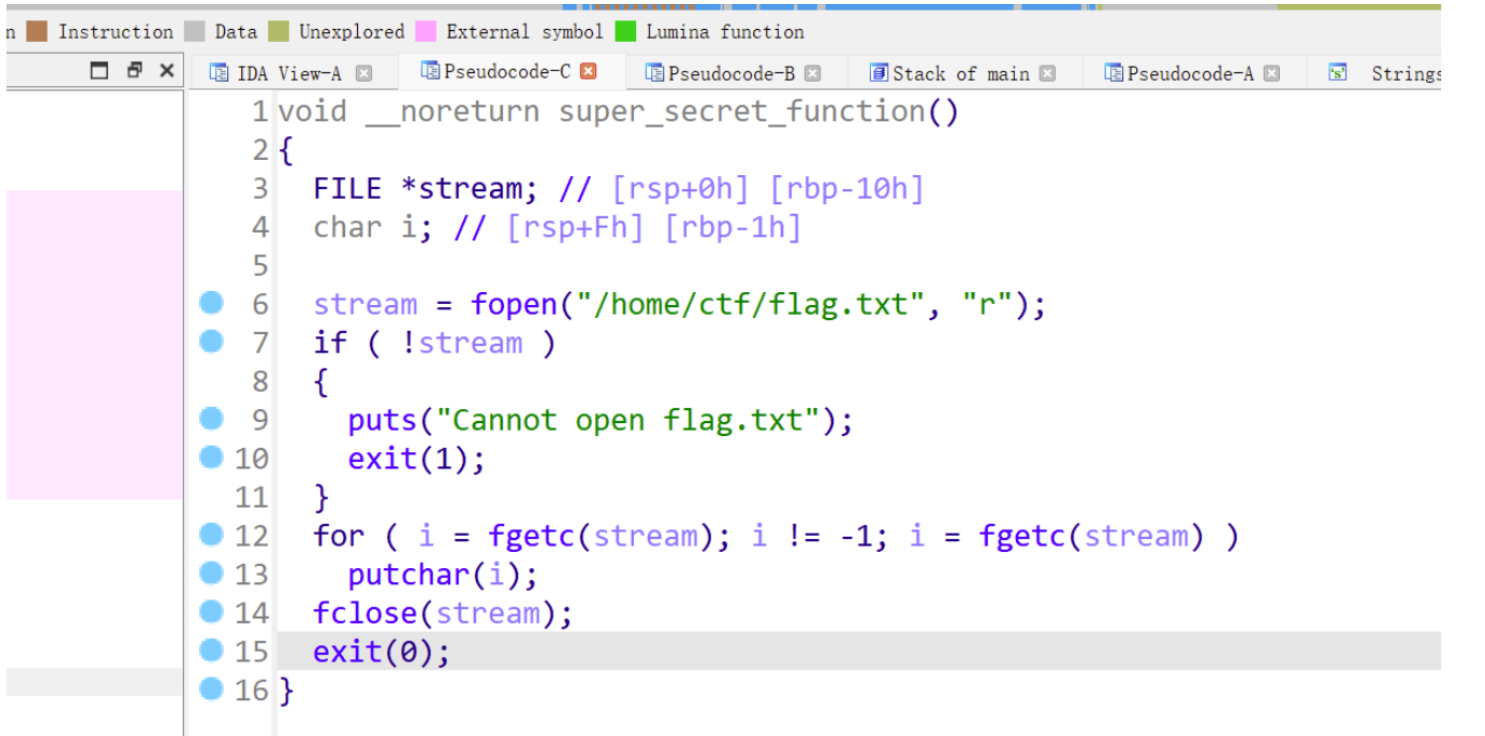Float the left side panel
1485x736 pixels.
click(135, 70)
